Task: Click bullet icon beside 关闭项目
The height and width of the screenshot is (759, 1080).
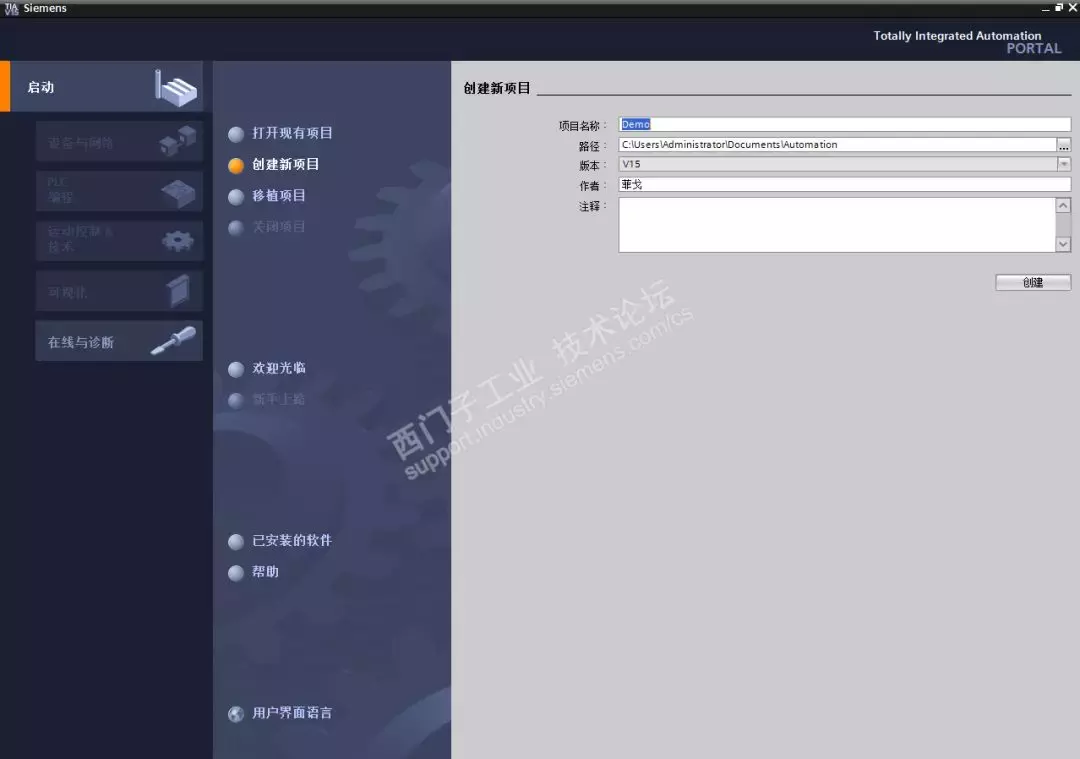Action: [x=236, y=228]
